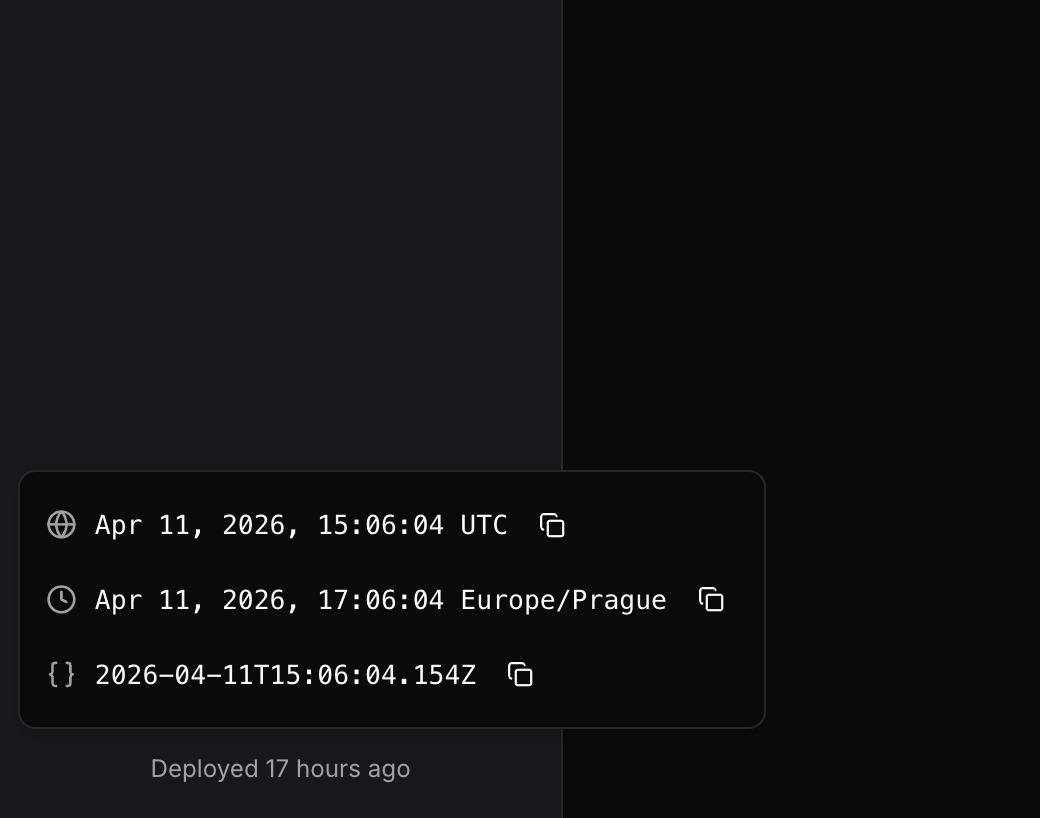Click Apr 11, 2026 in the first row
1040x818 pixels.
[194, 524]
